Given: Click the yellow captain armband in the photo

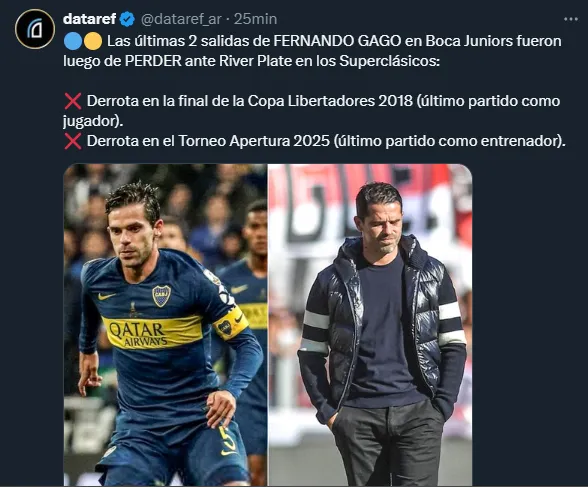Looking at the screenshot, I should [x=231, y=324].
